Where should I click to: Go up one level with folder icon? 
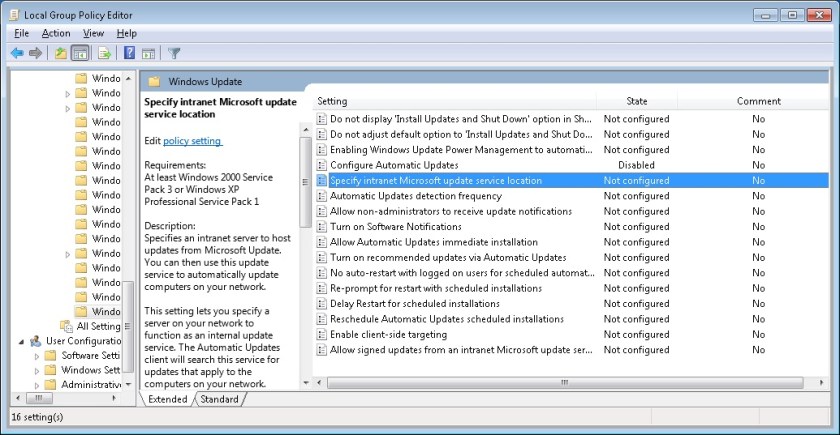pyautogui.click(x=60, y=53)
